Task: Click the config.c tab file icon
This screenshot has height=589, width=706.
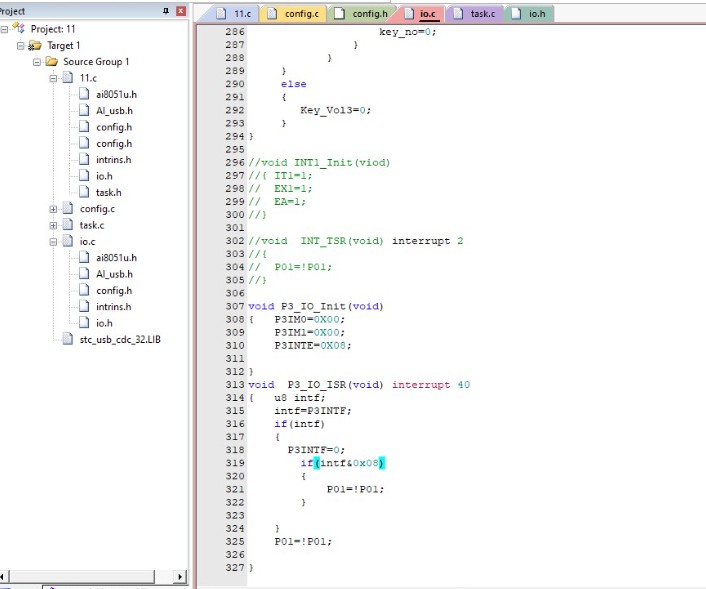Action: coord(272,14)
